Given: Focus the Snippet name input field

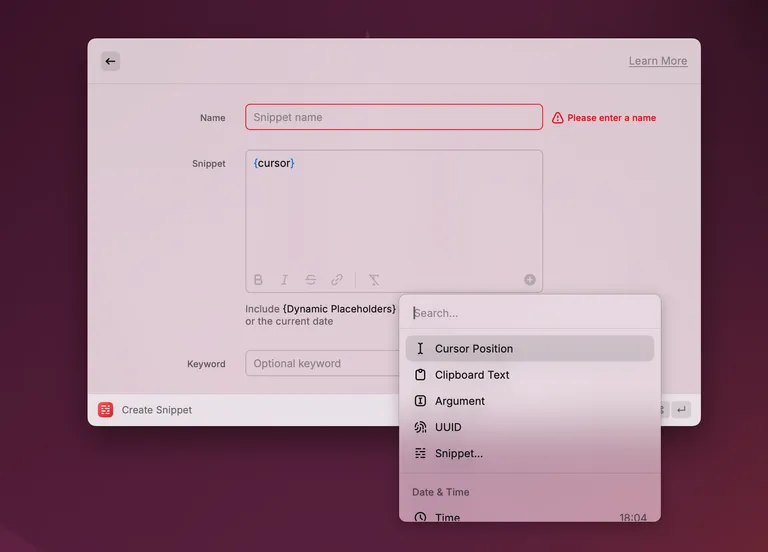Looking at the screenshot, I should [394, 117].
